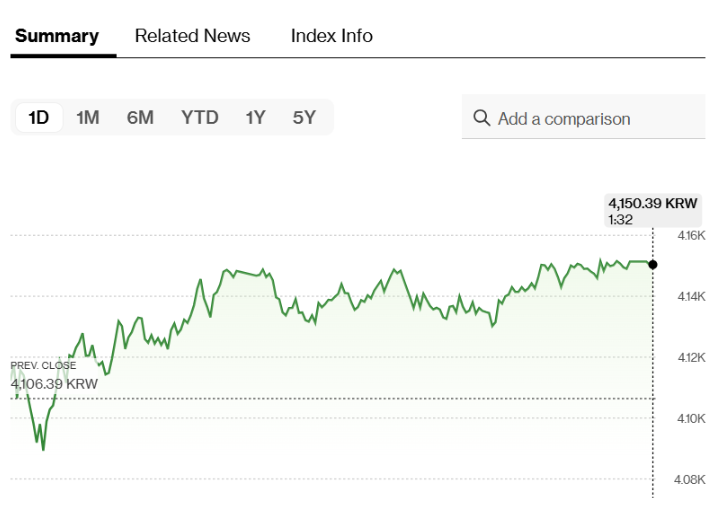Click the magnifying glass search icon
The image size is (711, 509).
481,119
